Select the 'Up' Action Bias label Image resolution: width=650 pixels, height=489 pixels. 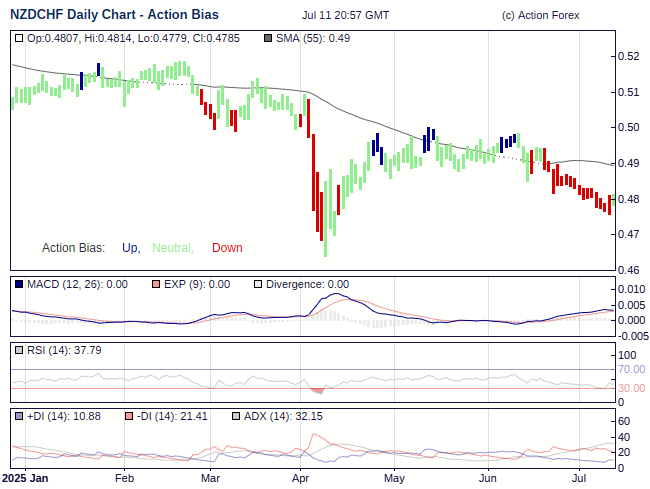coord(131,248)
